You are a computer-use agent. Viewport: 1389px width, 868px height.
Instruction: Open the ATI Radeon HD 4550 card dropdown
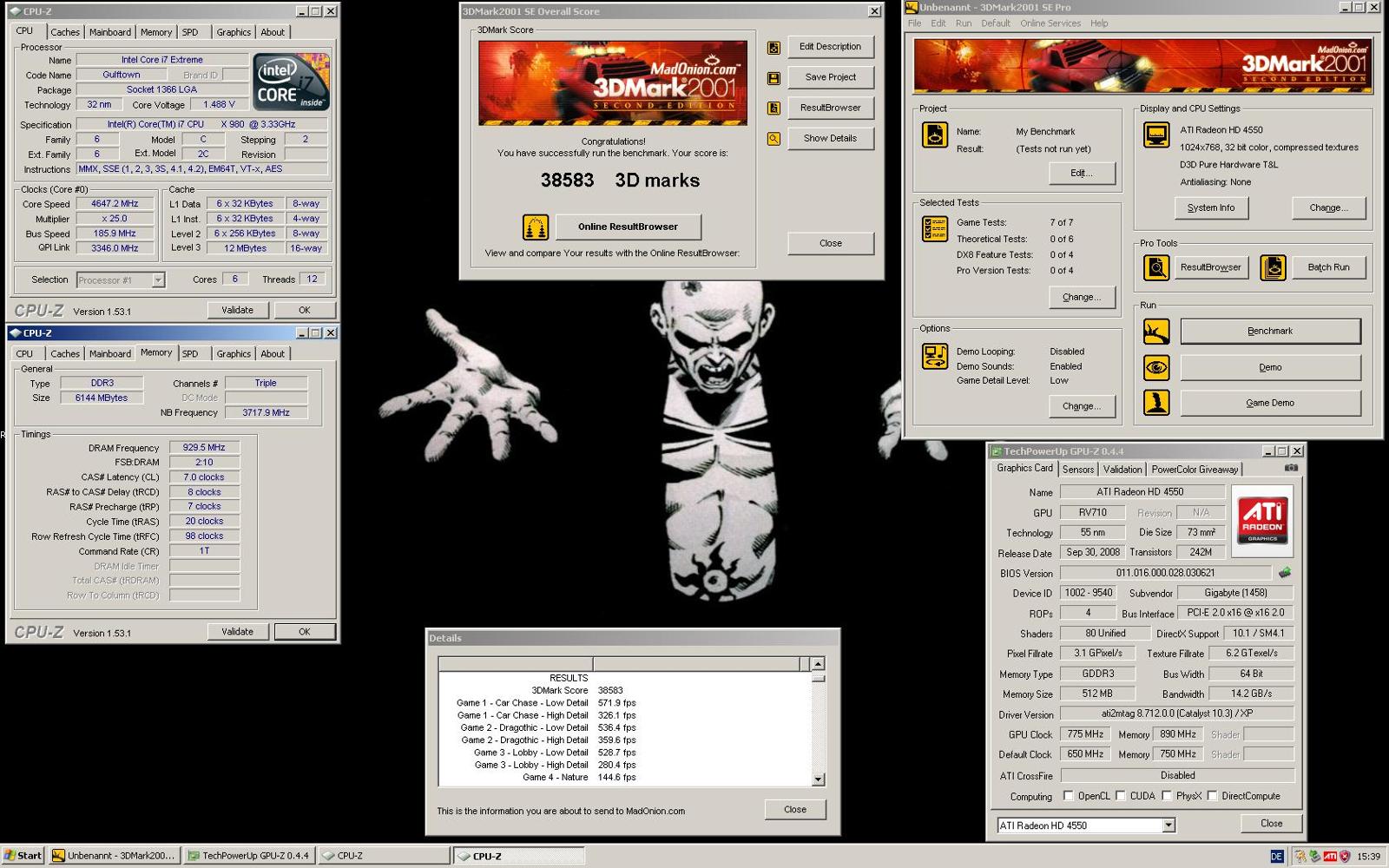(x=1168, y=825)
